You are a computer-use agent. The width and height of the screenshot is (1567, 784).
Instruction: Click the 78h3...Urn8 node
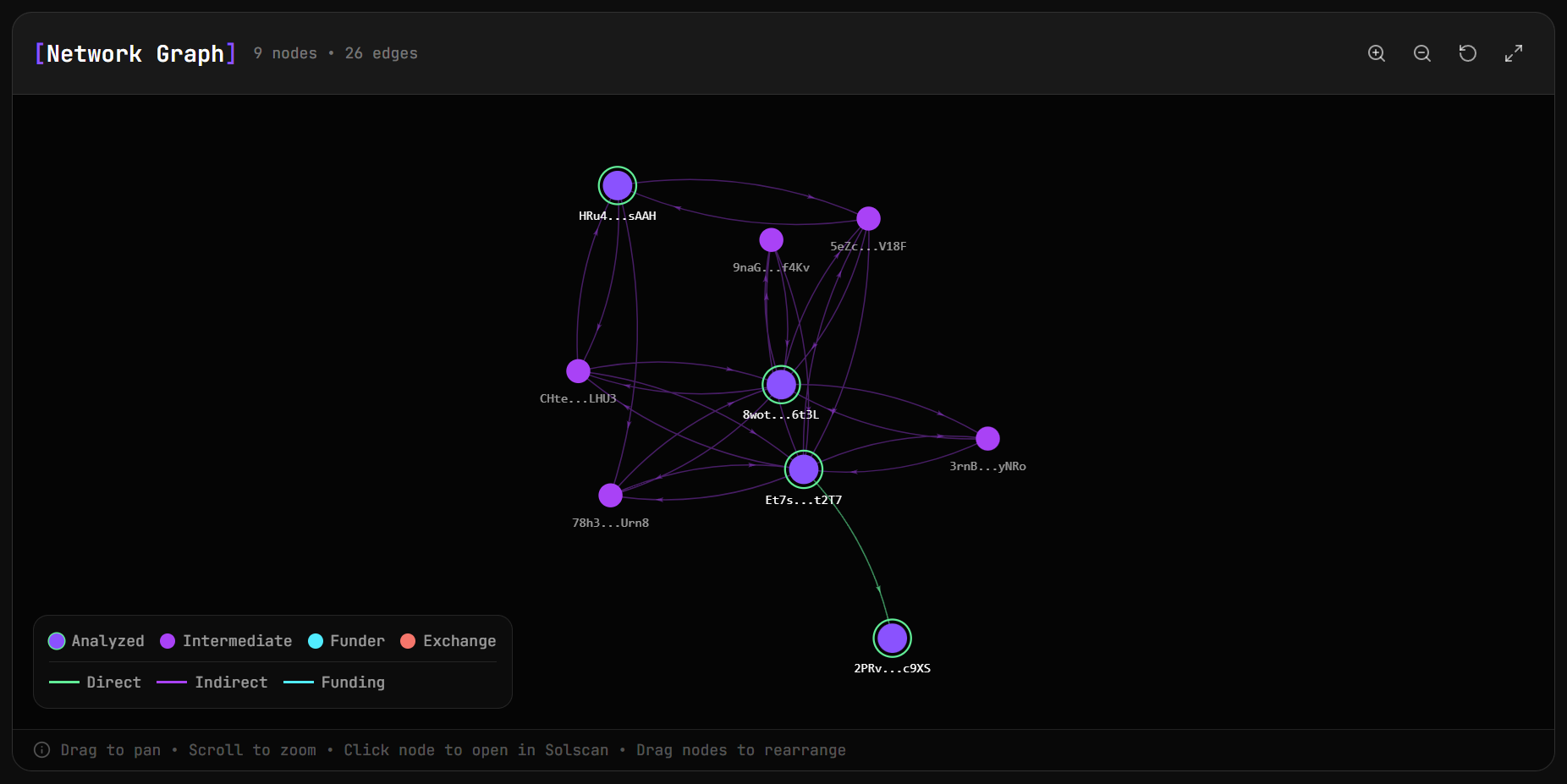click(x=611, y=495)
